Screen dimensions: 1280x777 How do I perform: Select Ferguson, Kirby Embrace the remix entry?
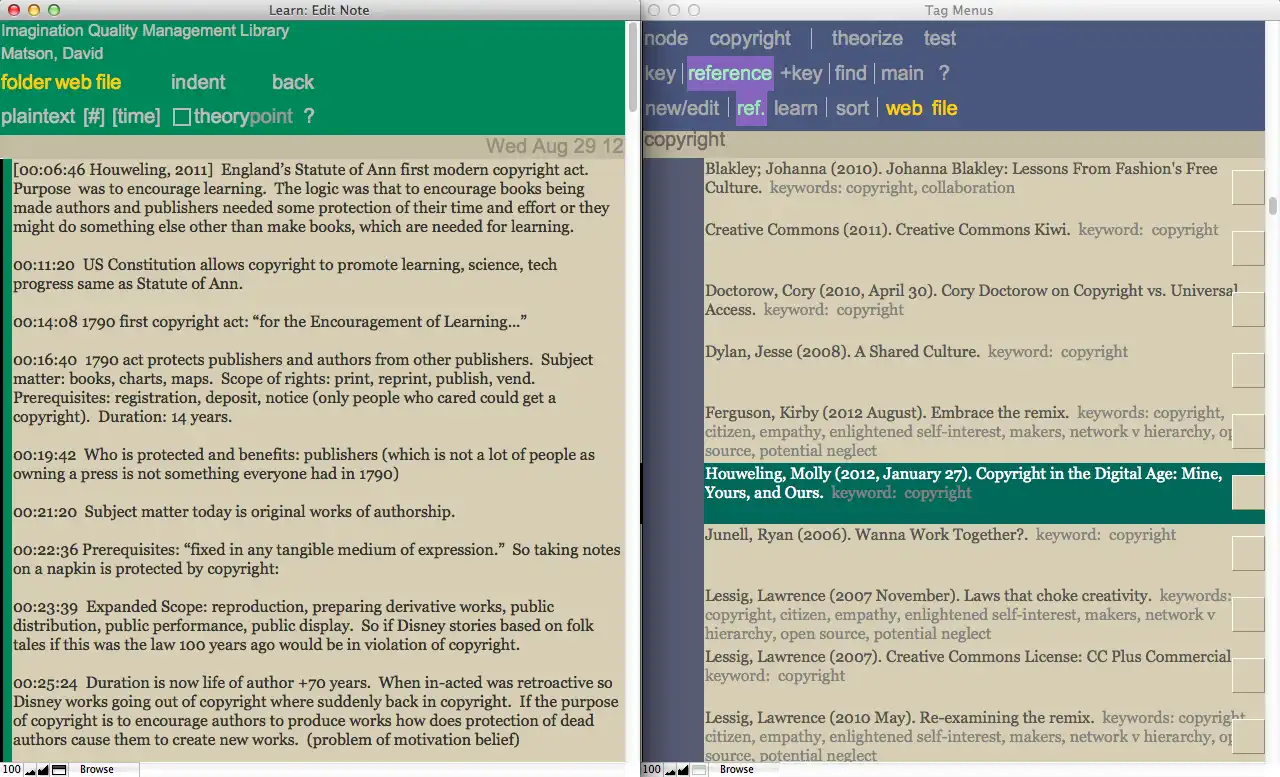pos(967,432)
